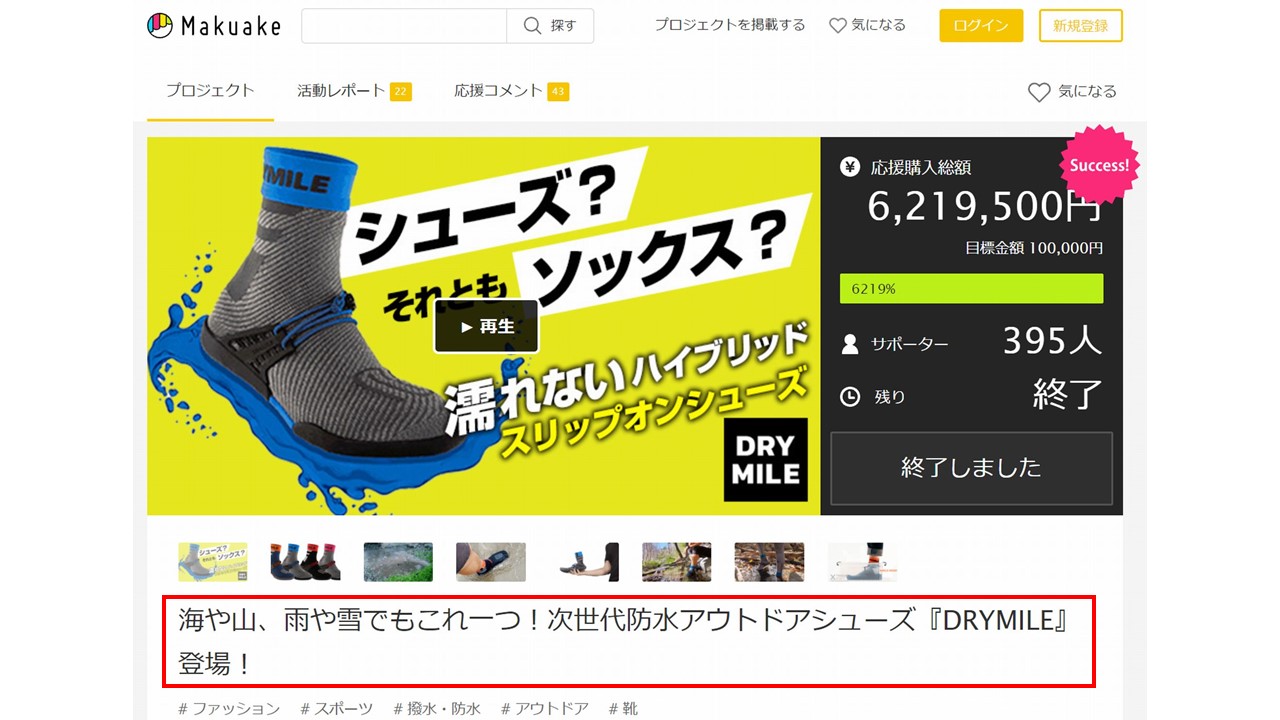1280x720 pixels.
Task: Click the 395人 supporter count
Action: point(1052,342)
